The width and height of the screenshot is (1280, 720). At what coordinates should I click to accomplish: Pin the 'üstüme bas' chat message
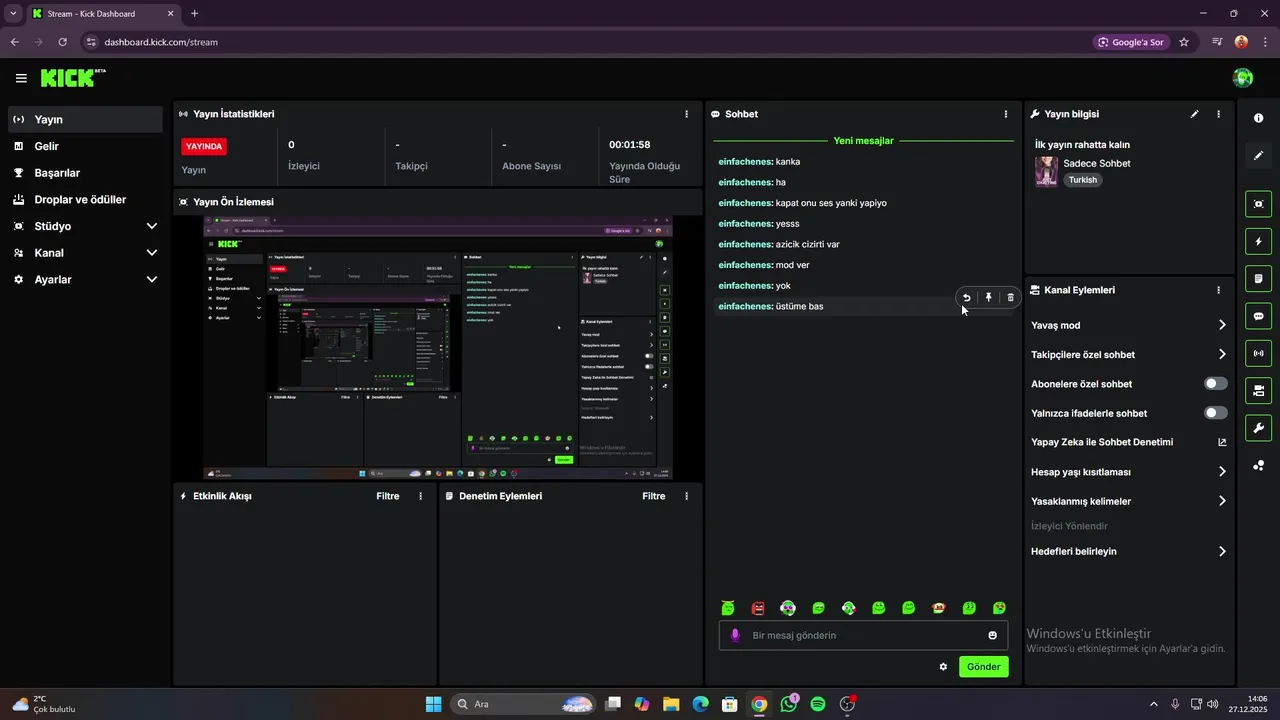[x=988, y=297]
